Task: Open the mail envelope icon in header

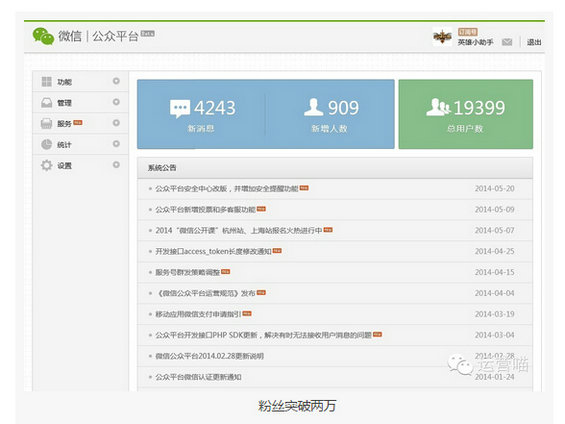Action: coord(507,42)
